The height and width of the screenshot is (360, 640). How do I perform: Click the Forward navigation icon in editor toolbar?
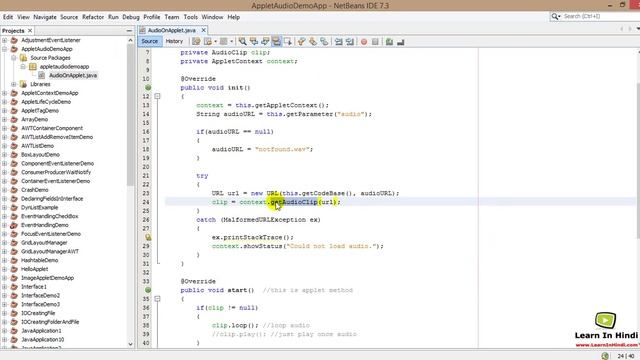click(x=223, y=41)
